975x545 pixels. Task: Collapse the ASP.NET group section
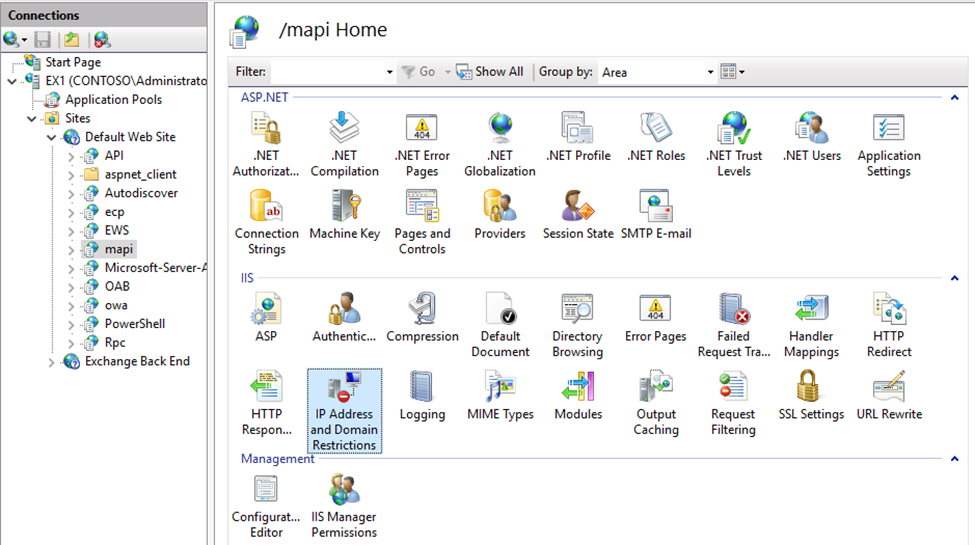[x=954, y=98]
